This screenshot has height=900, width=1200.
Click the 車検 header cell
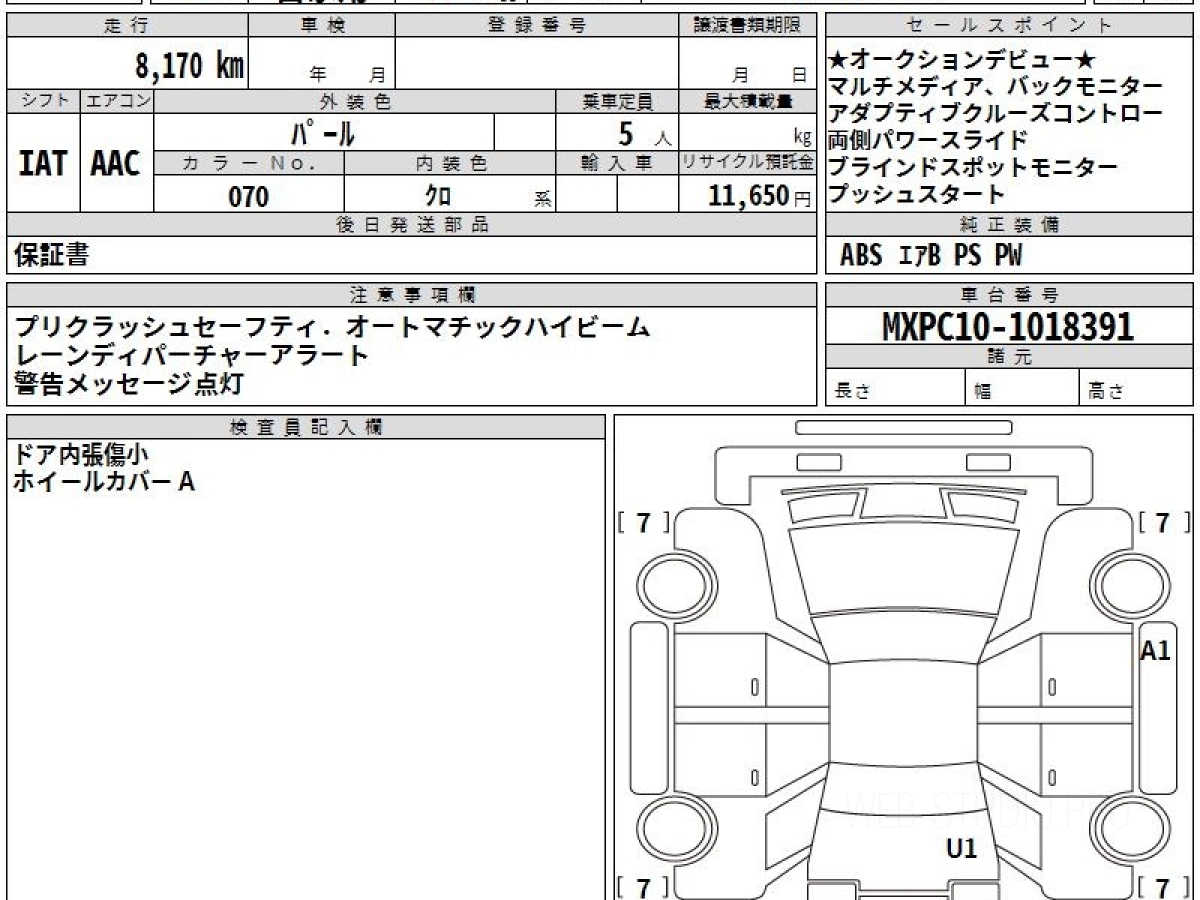point(322,26)
